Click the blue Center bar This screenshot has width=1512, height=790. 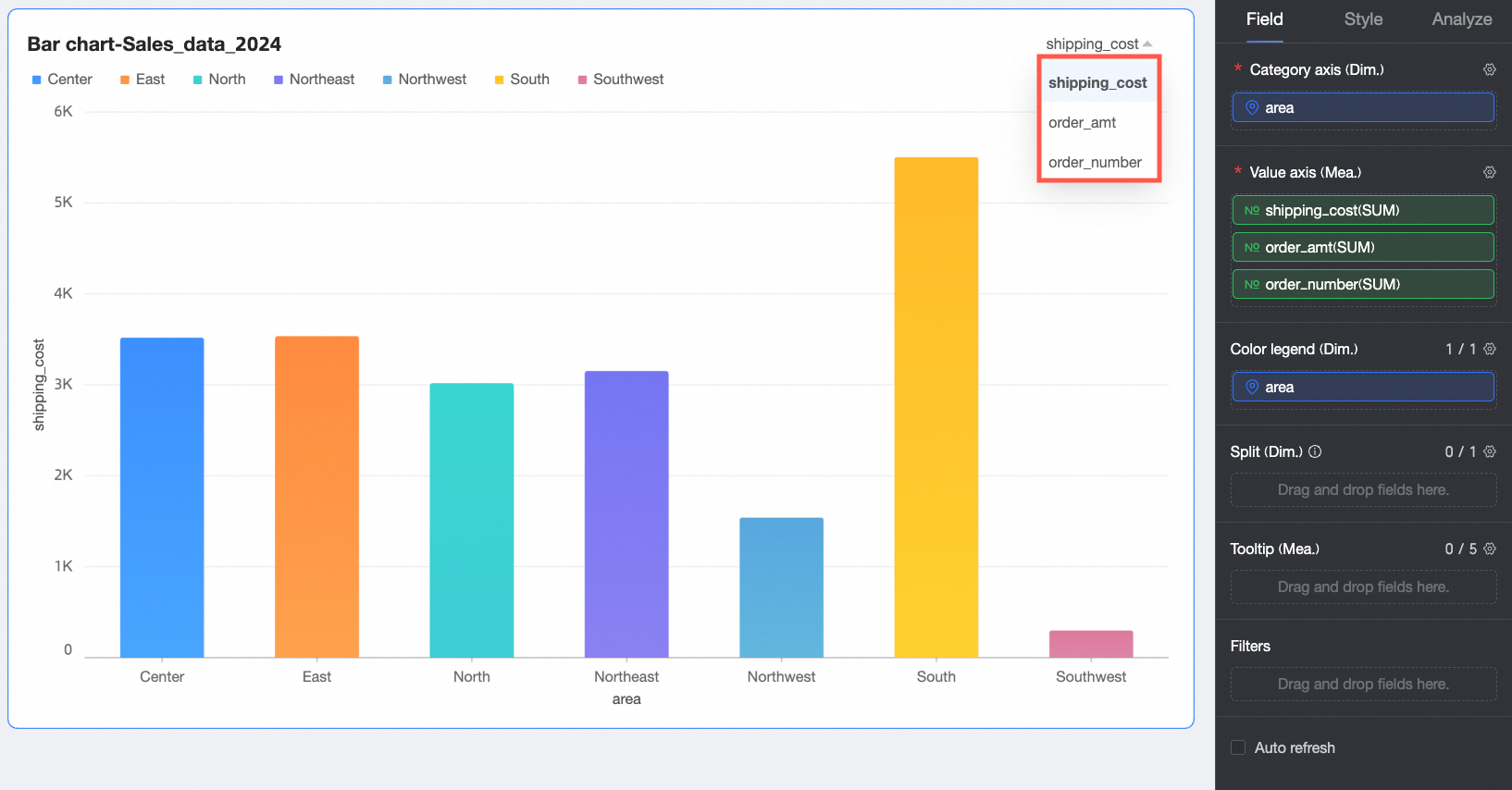tap(162, 498)
